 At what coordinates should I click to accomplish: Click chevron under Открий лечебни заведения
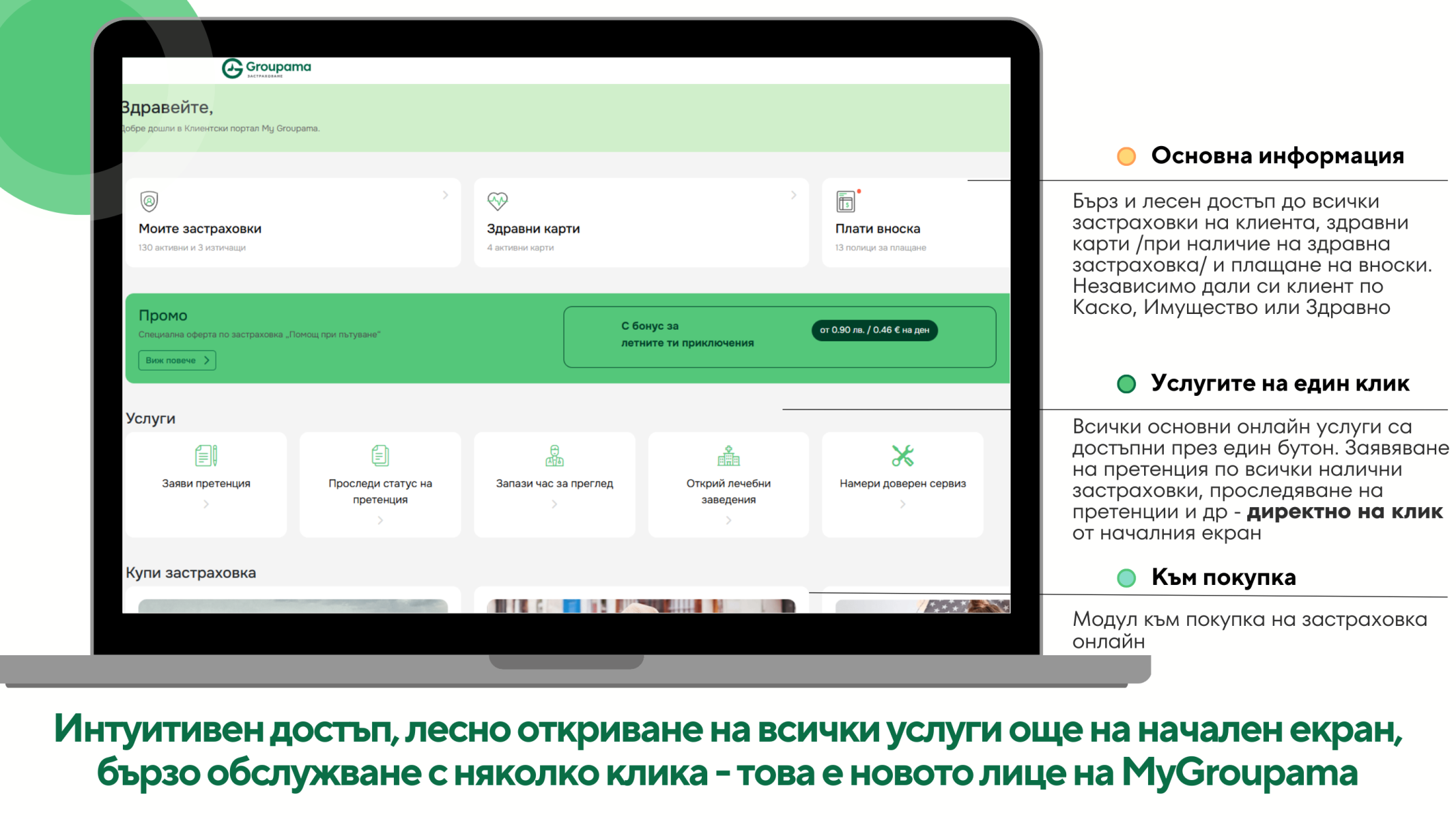pos(728,521)
